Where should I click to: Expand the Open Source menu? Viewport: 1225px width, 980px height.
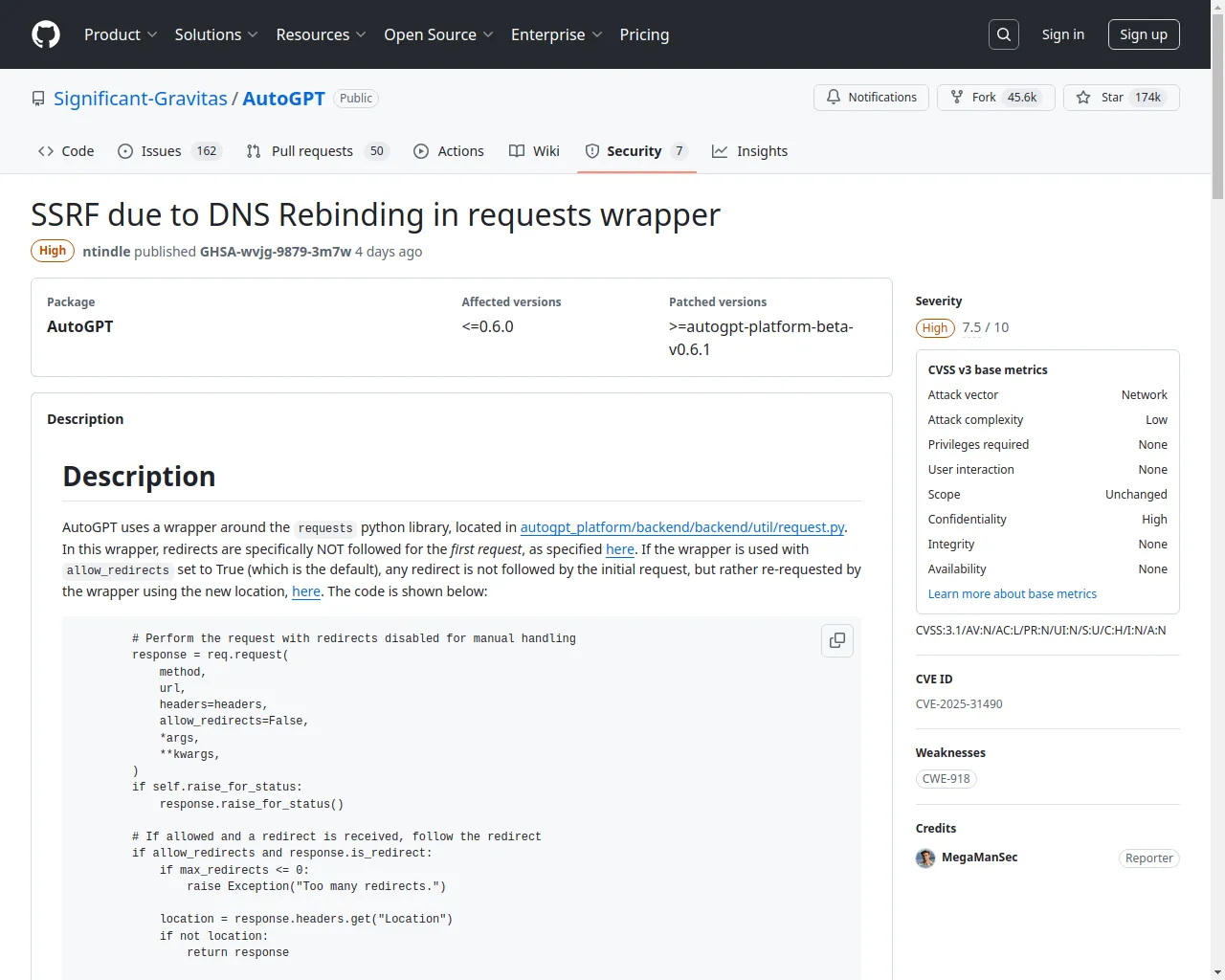point(438,34)
